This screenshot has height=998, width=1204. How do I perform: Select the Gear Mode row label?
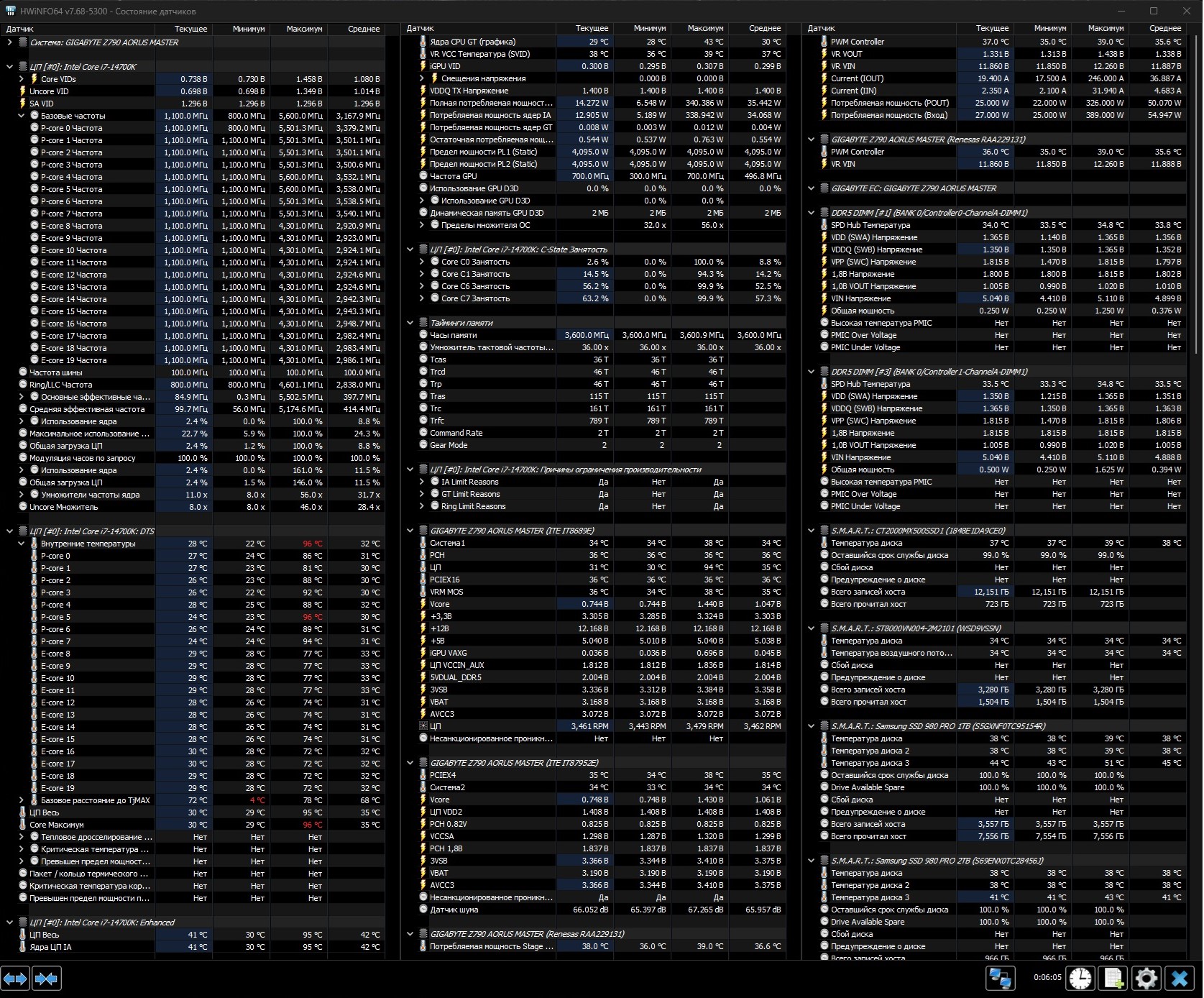(x=449, y=445)
